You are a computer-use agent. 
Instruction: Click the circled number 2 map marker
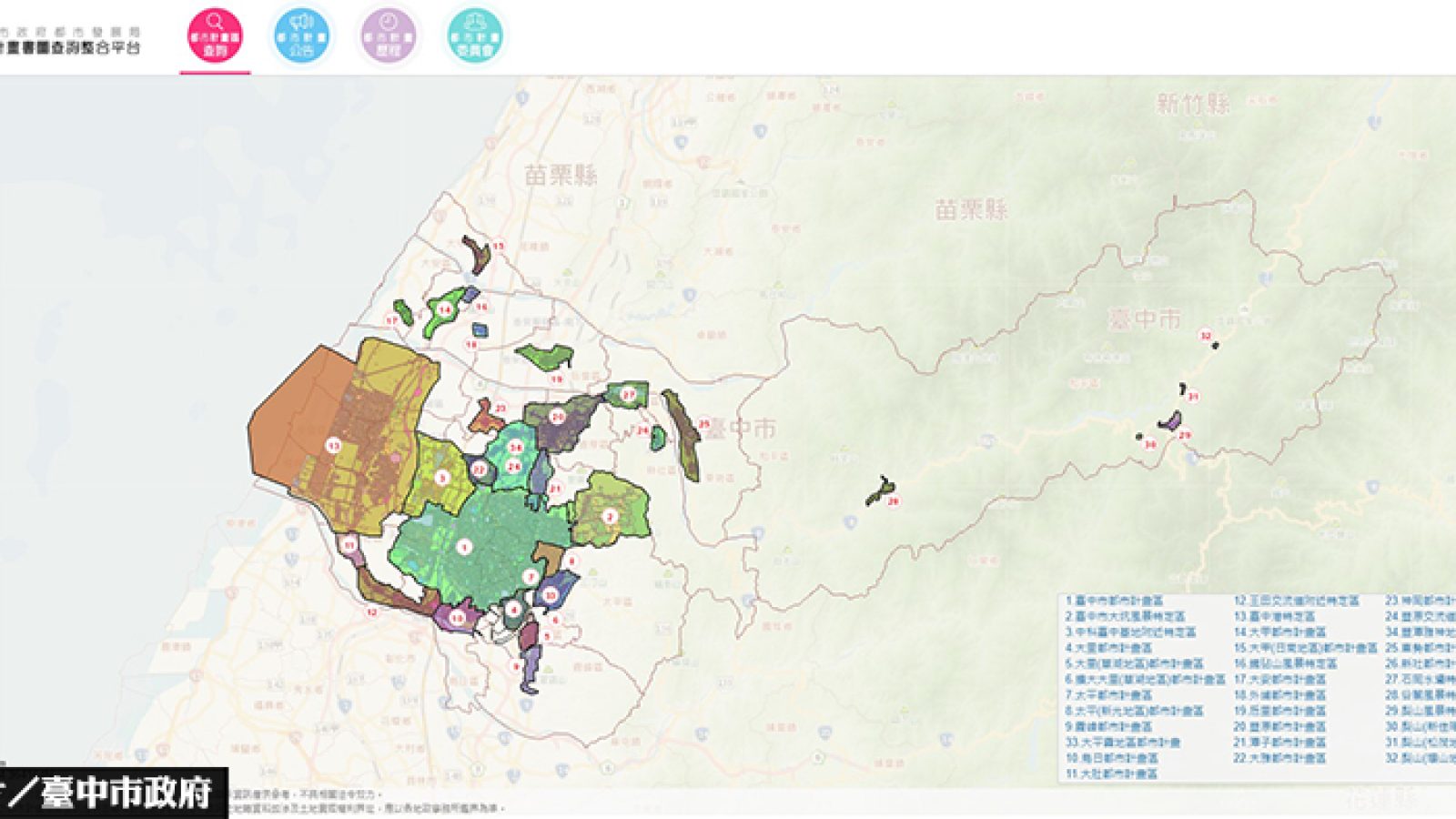pyautogui.click(x=611, y=517)
